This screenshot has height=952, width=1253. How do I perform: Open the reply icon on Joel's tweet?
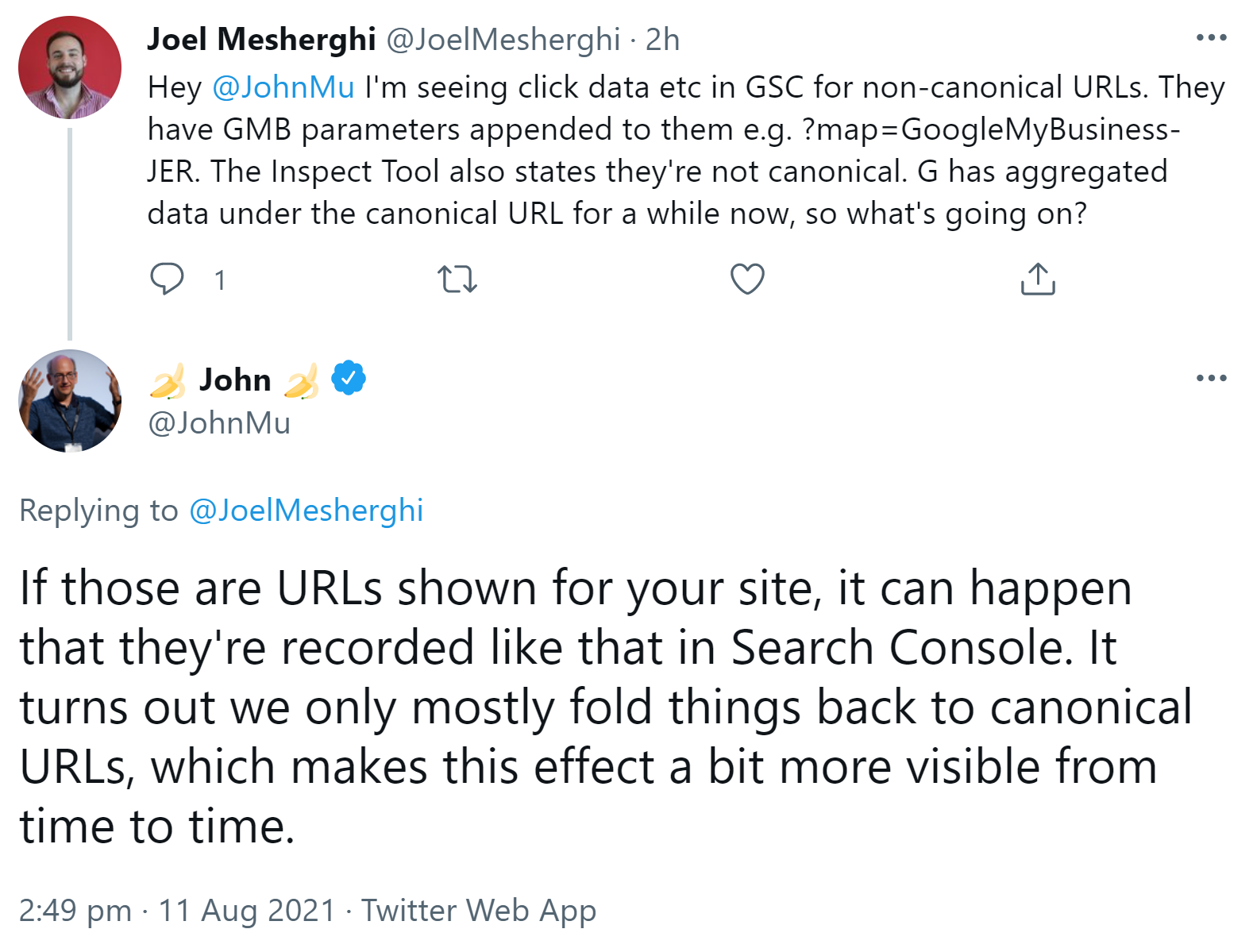[x=168, y=279]
